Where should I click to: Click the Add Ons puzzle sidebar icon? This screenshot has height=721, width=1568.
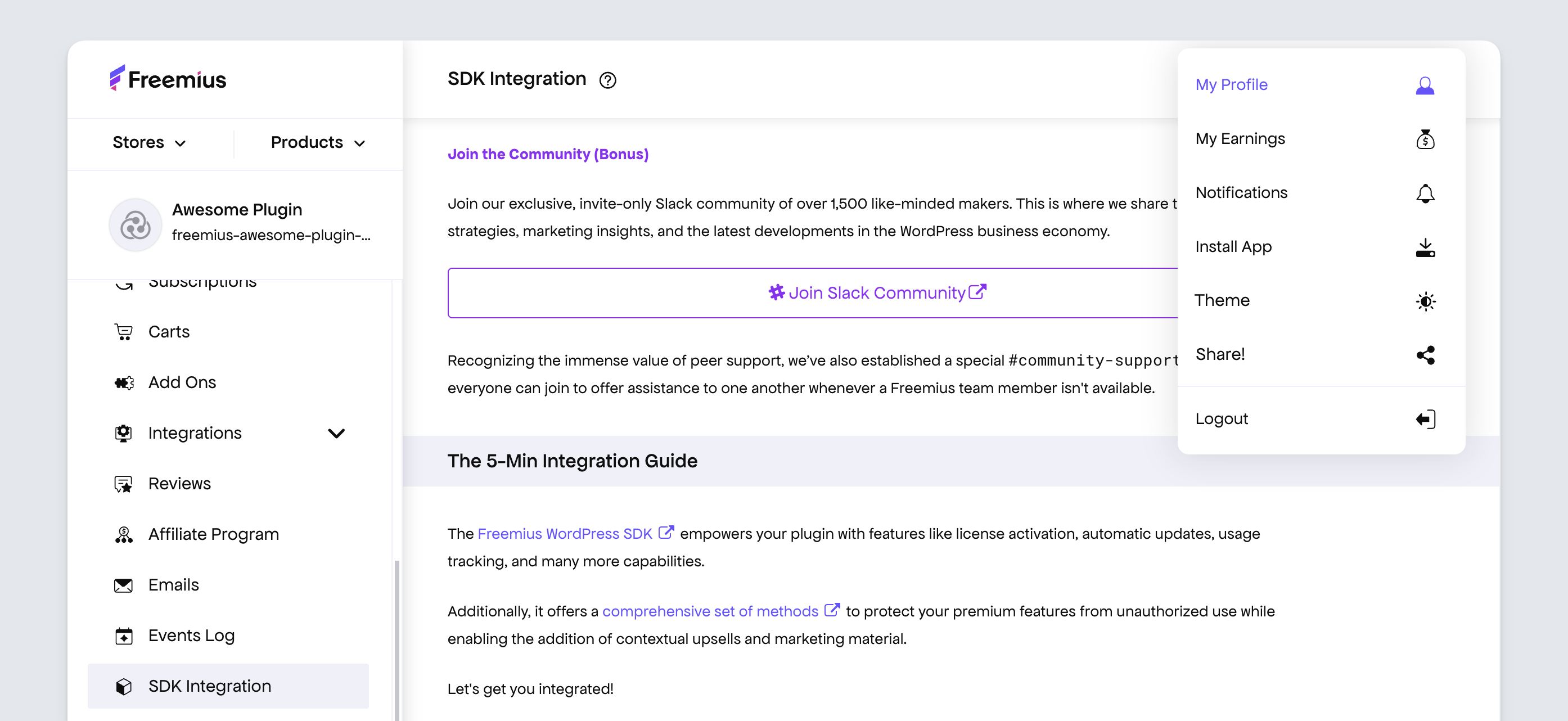124,382
